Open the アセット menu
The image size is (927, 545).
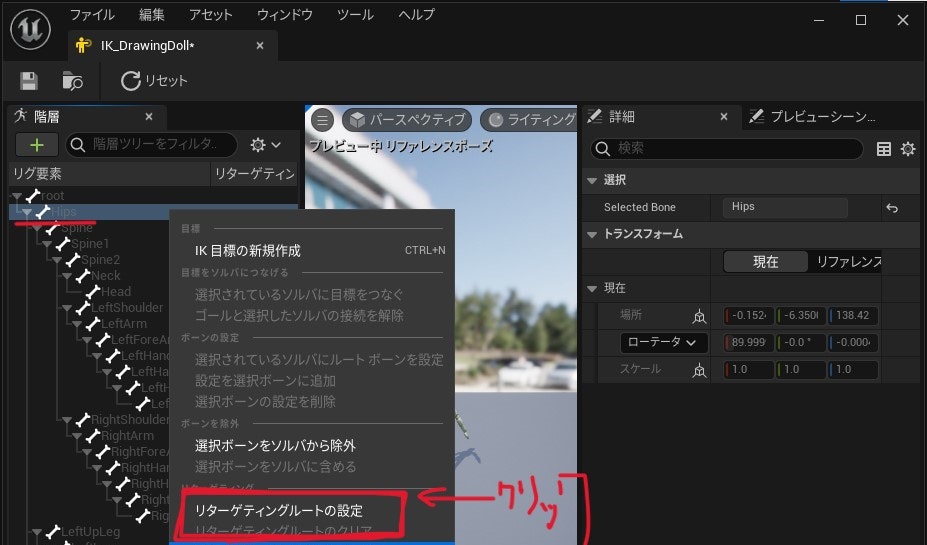point(210,15)
